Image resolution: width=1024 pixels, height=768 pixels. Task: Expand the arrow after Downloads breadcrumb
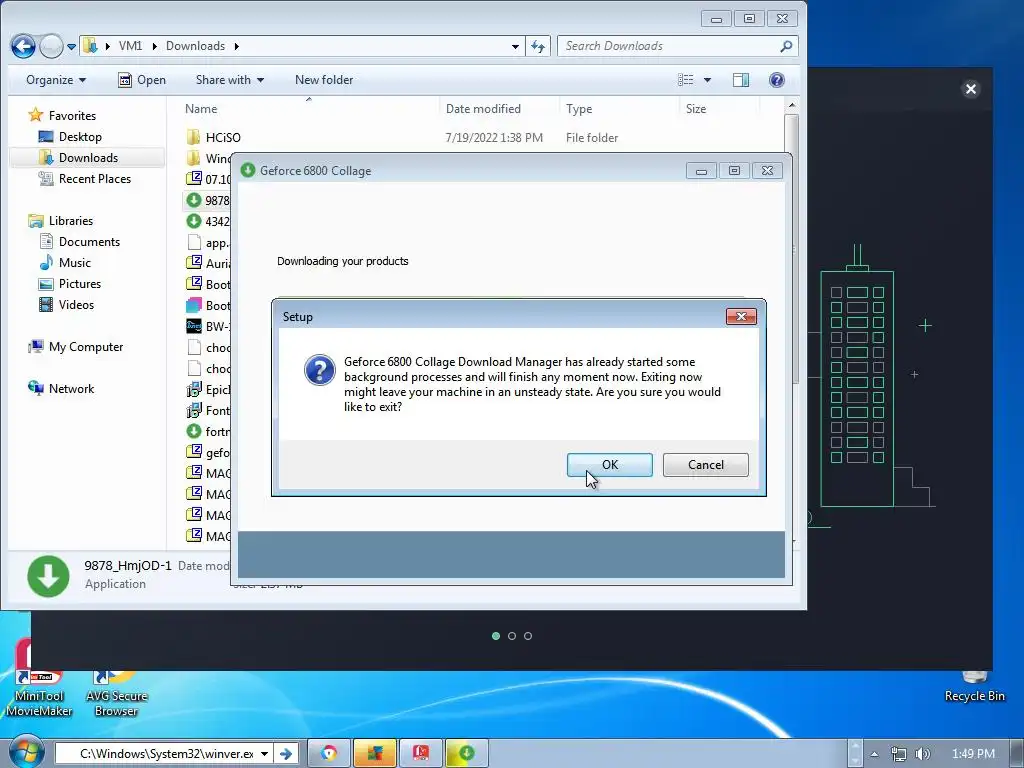tap(236, 46)
